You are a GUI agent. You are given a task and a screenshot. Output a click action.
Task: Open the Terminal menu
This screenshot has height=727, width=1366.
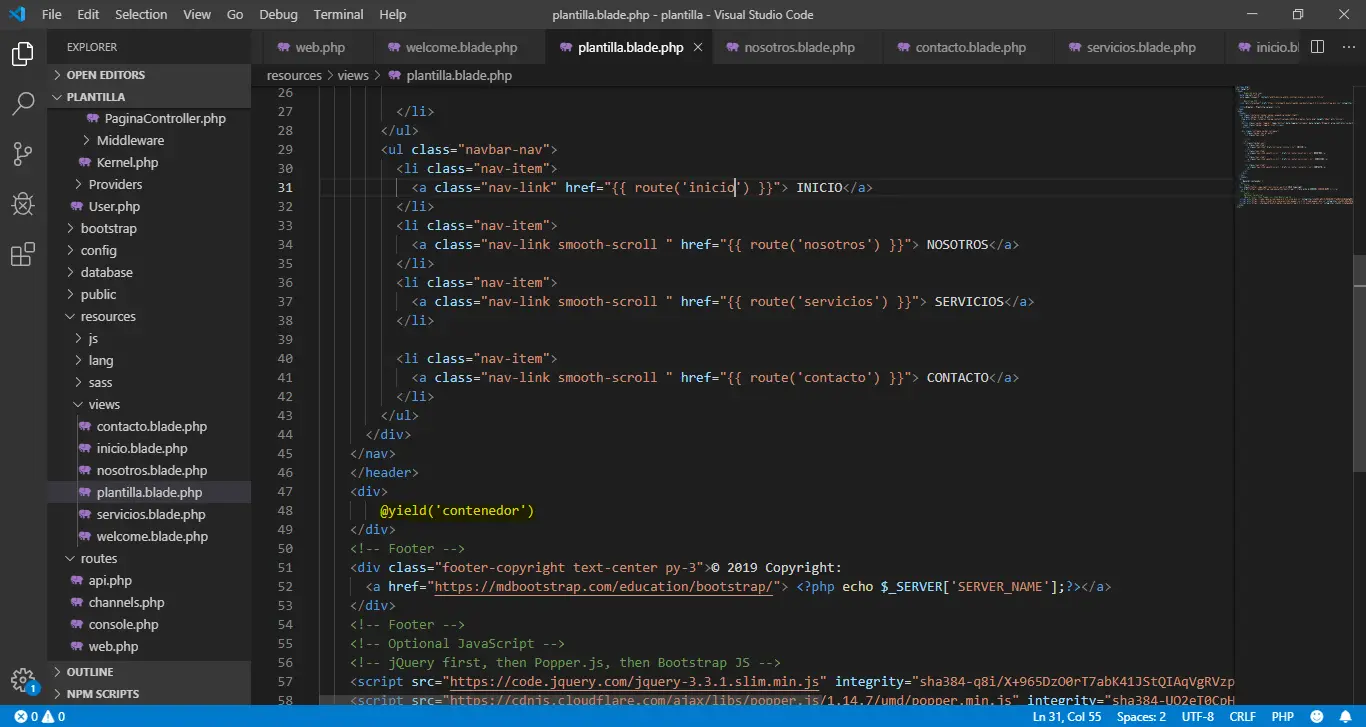tap(337, 14)
